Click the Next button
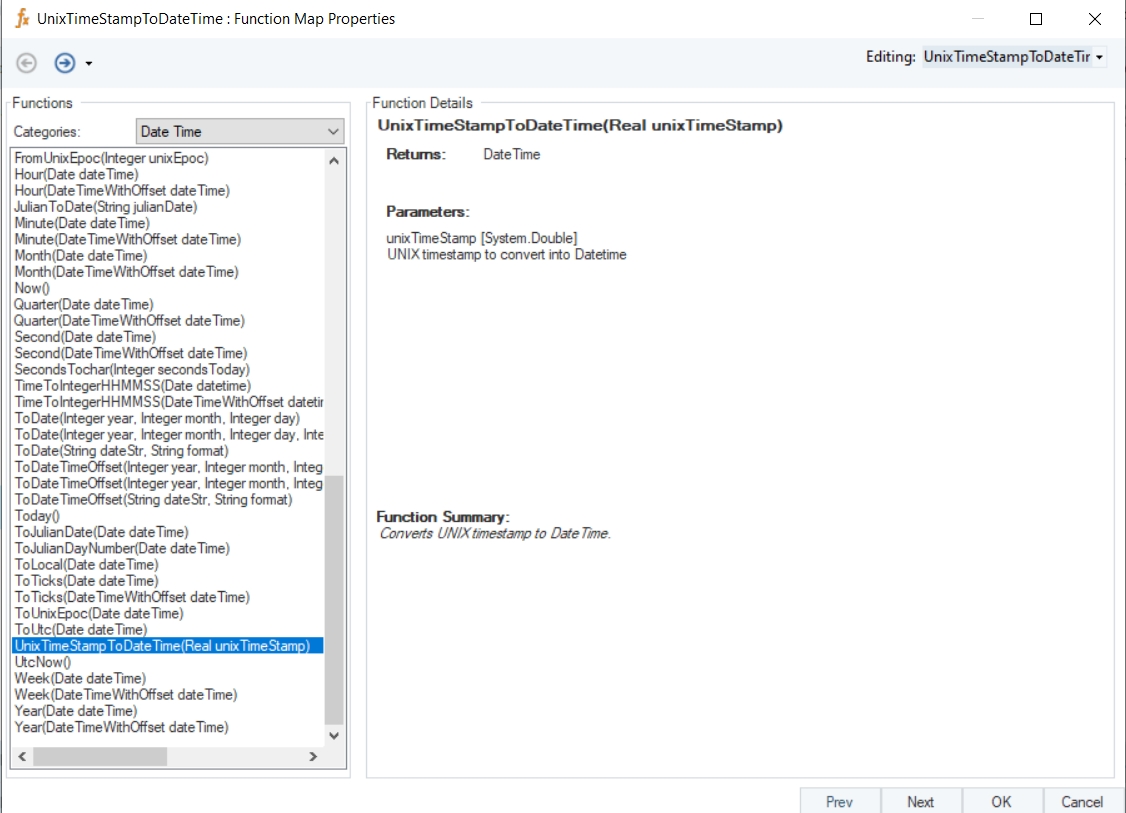This screenshot has height=813, width=1126. click(x=920, y=801)
